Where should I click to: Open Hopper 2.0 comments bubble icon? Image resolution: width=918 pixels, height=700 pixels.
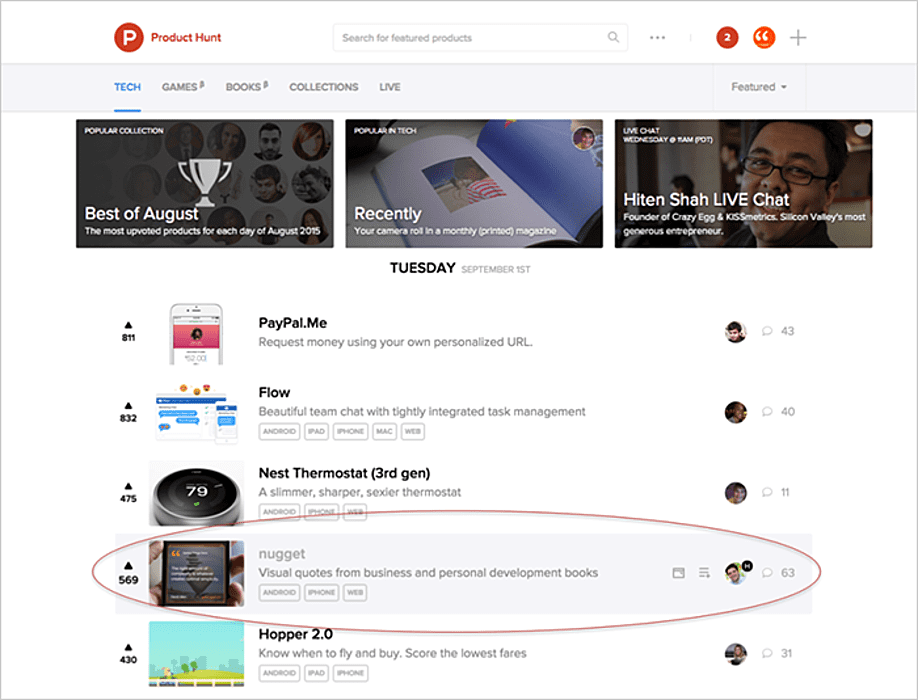click(x=767, y=653)
